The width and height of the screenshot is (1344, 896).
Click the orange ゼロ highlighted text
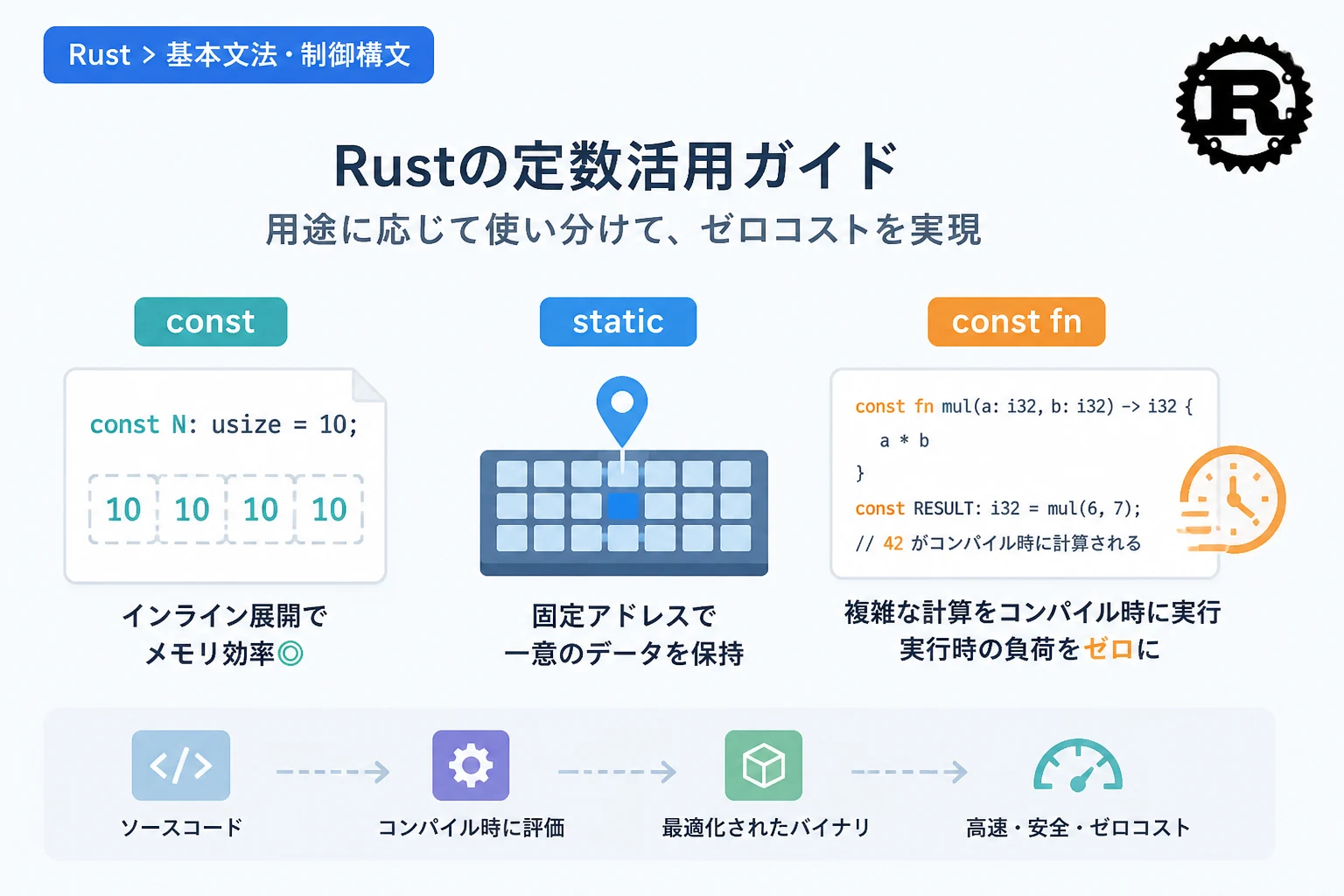(x=1109, y=649)
